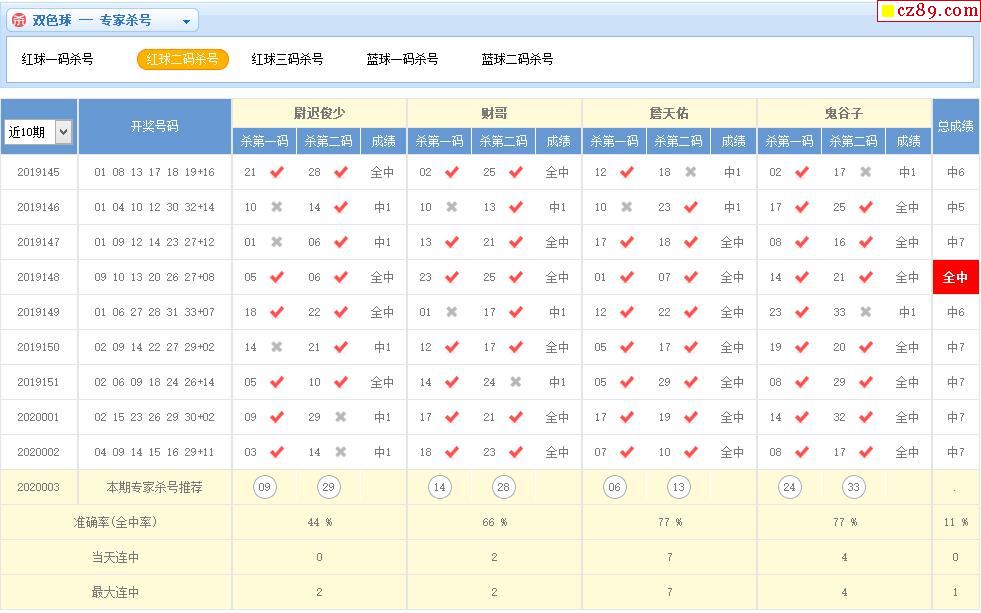Click 11 % overall accuracy value
Viewport: 981px width, 613px height.
coord(955,522)
